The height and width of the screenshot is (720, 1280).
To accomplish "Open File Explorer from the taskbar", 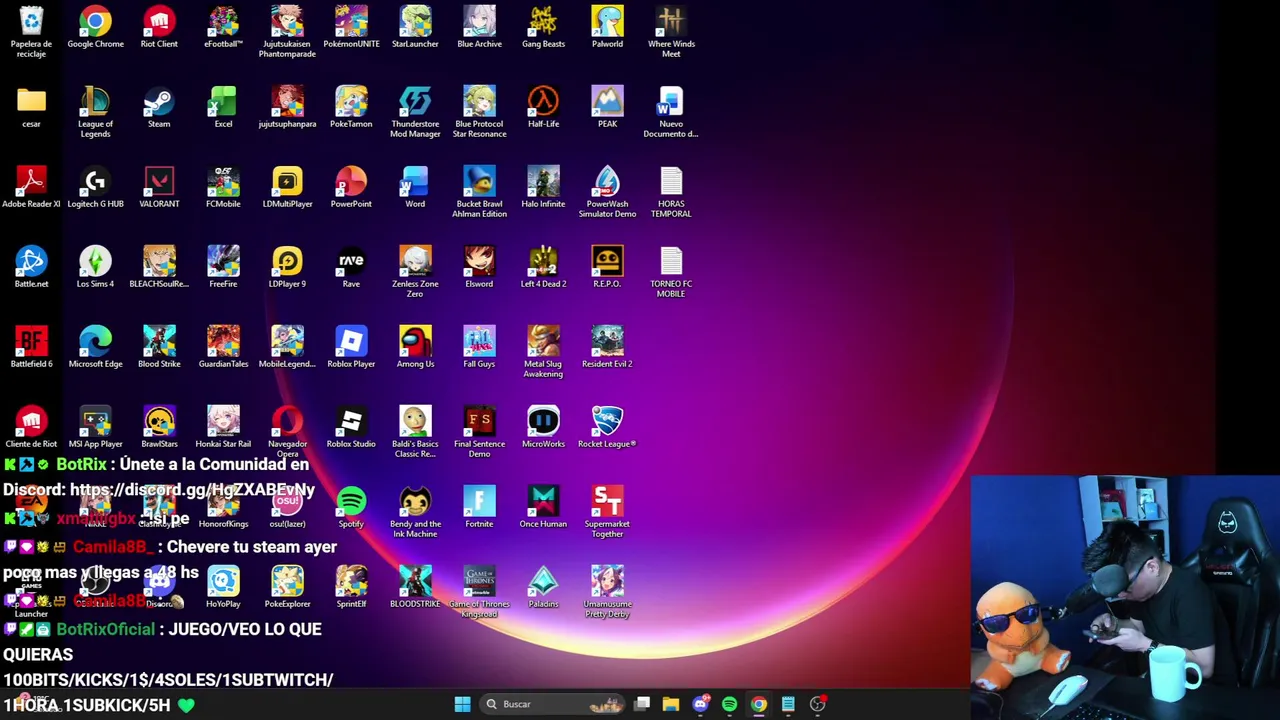I will 671,704.
